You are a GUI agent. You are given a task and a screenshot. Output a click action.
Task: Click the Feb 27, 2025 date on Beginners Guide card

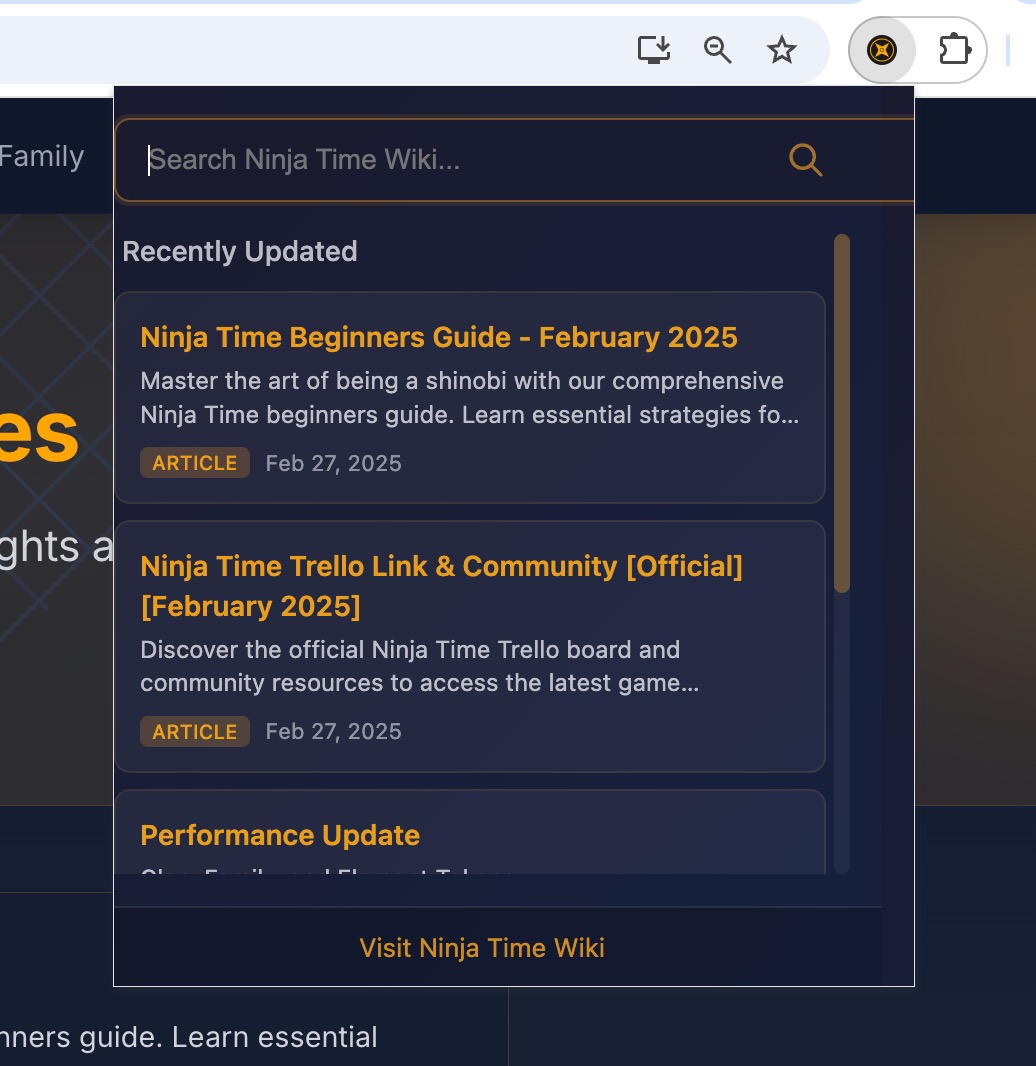[x=333, y=463]
